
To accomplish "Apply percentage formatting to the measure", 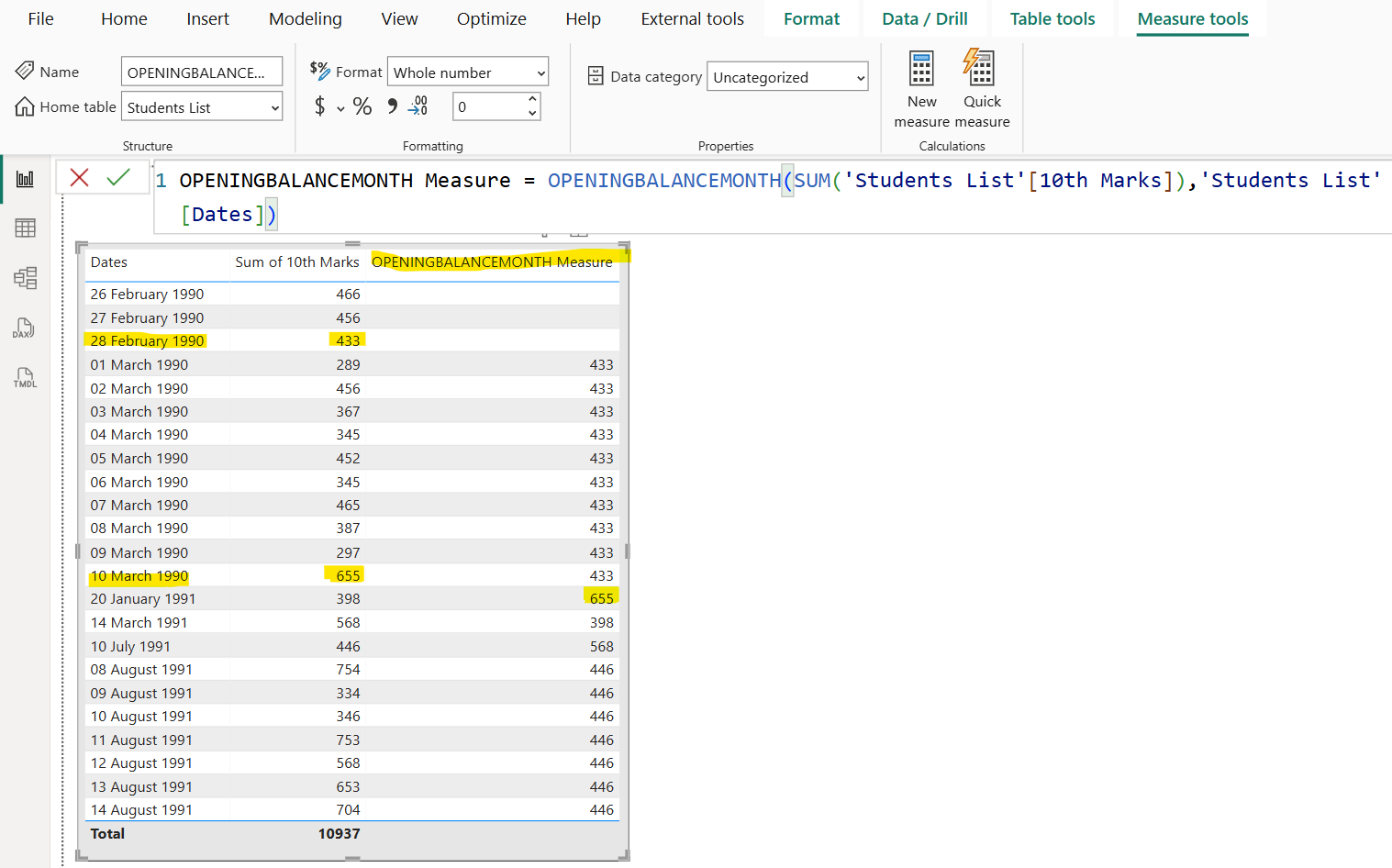I will 362,106.
